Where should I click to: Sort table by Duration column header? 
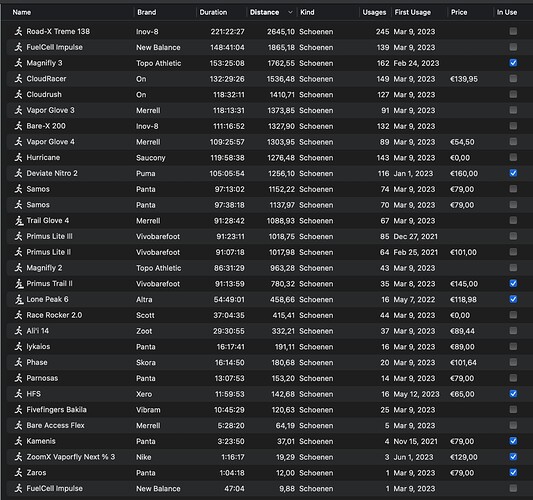[213, 12]
